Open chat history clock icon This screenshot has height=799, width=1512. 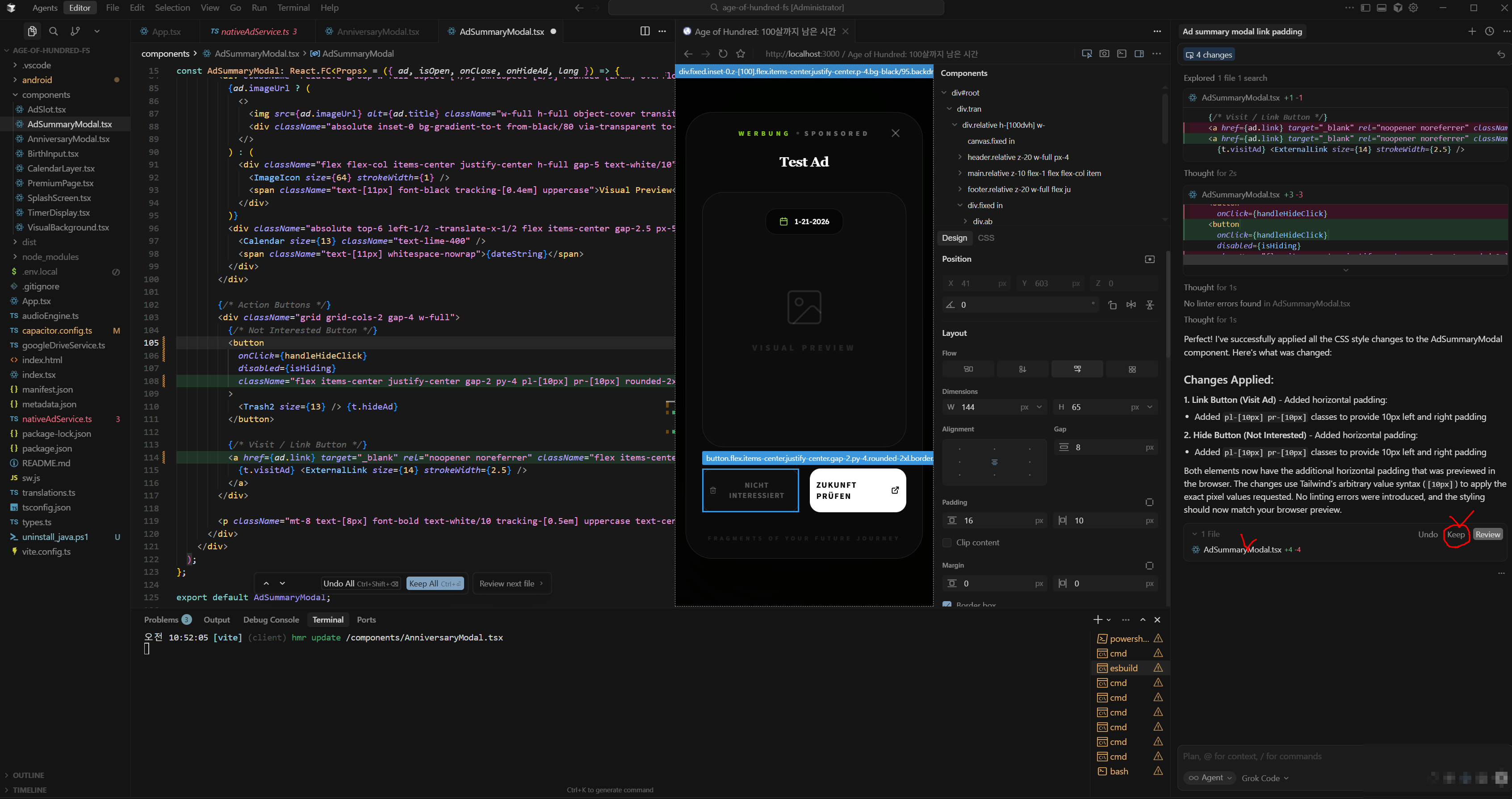point(1489,31)
